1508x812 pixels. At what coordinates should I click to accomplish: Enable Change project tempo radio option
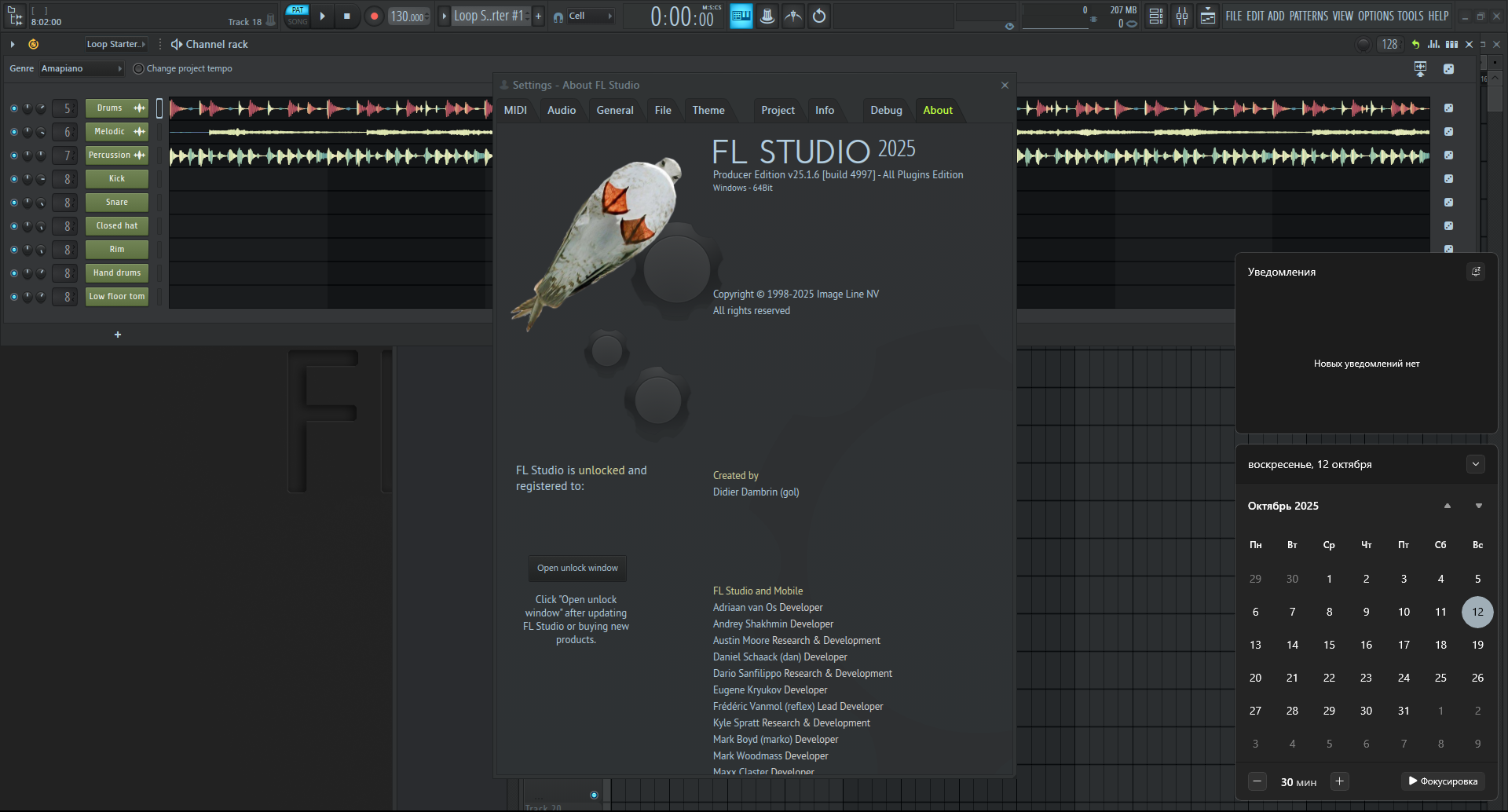[x=138, y=69]
